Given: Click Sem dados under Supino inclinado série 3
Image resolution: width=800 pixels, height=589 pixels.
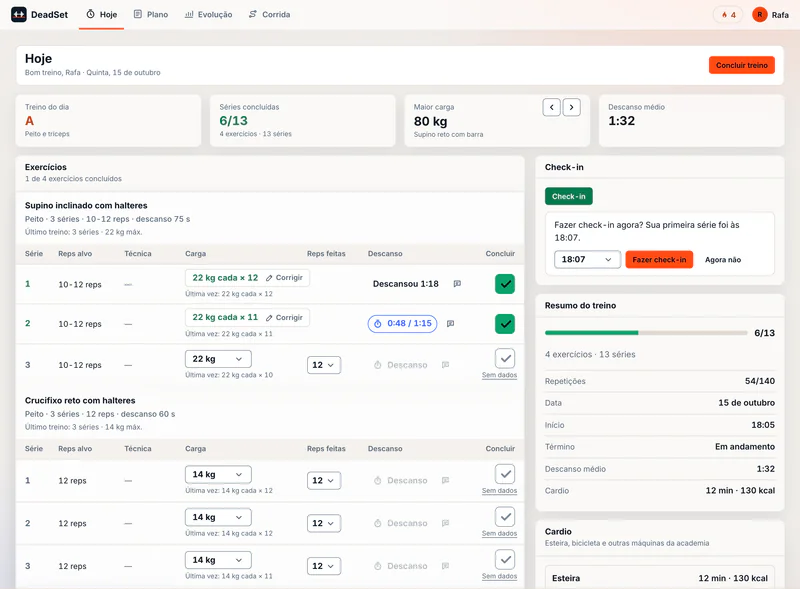Looking at the screenshot, I should click(x=499, y=375).
